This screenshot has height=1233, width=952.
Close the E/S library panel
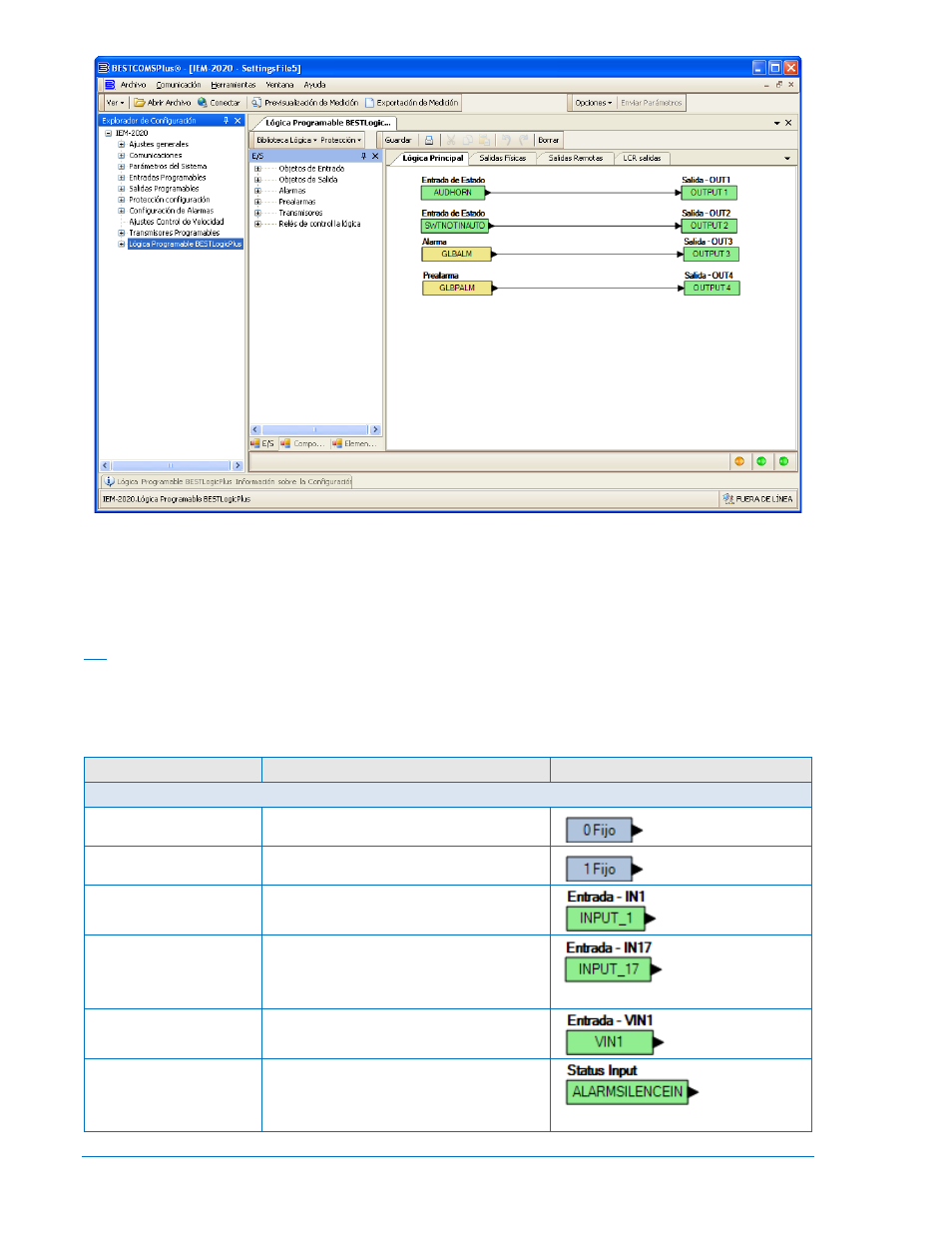(x=375, y=156)
